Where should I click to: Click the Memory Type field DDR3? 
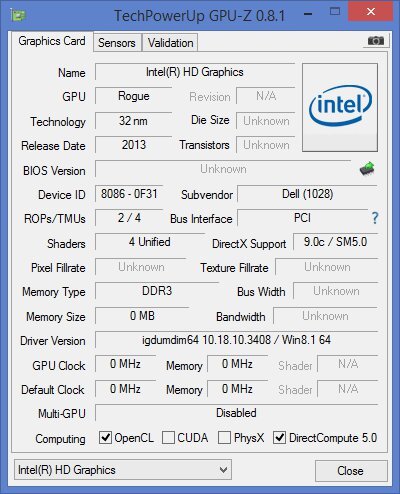[x=157, y=291]
